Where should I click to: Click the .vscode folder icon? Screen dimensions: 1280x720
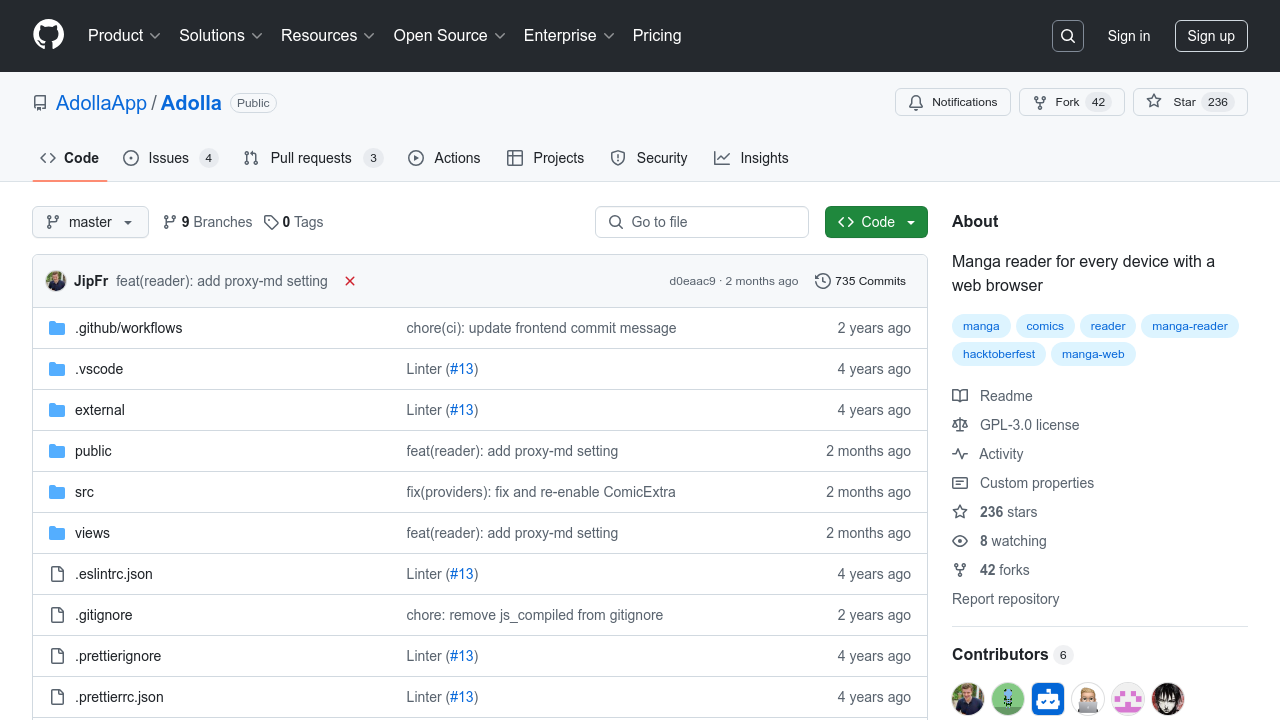[x=57, y=369]
